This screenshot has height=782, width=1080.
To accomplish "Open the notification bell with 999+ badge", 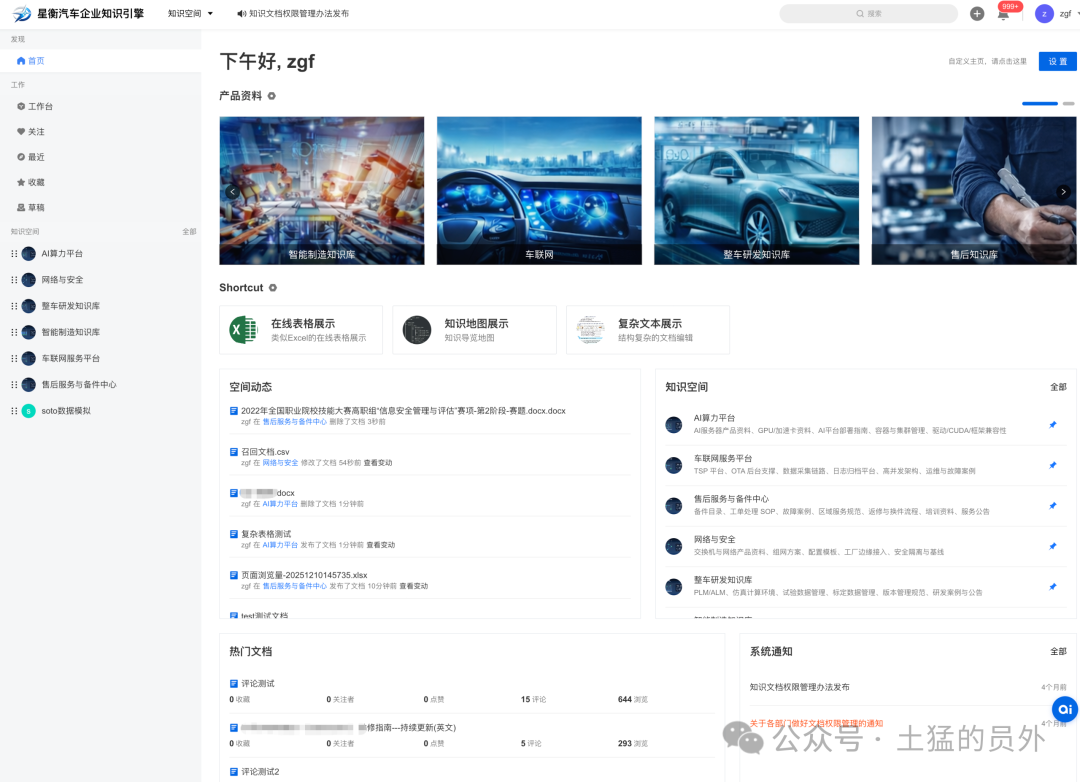I will pos(1004,14).
